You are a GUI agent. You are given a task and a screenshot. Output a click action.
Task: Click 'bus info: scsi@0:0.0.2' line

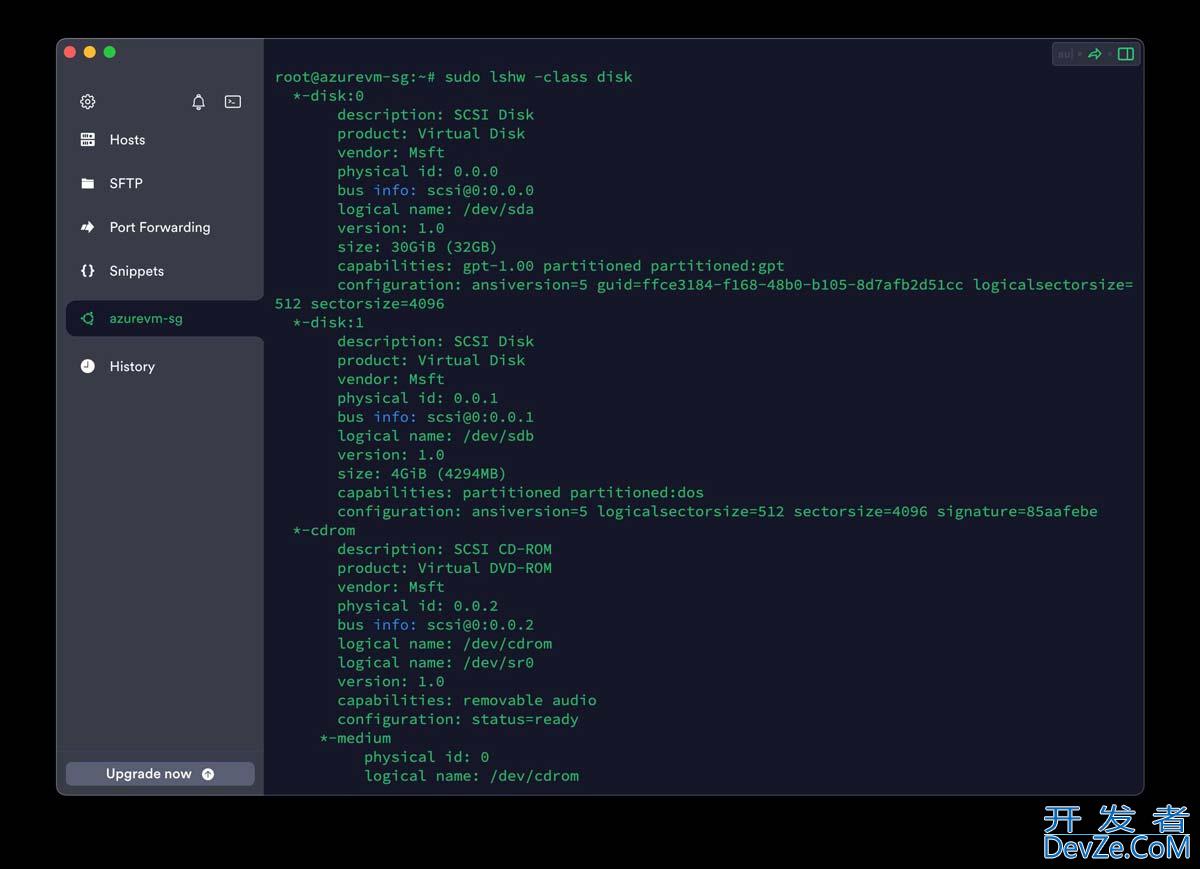[435, 625]
